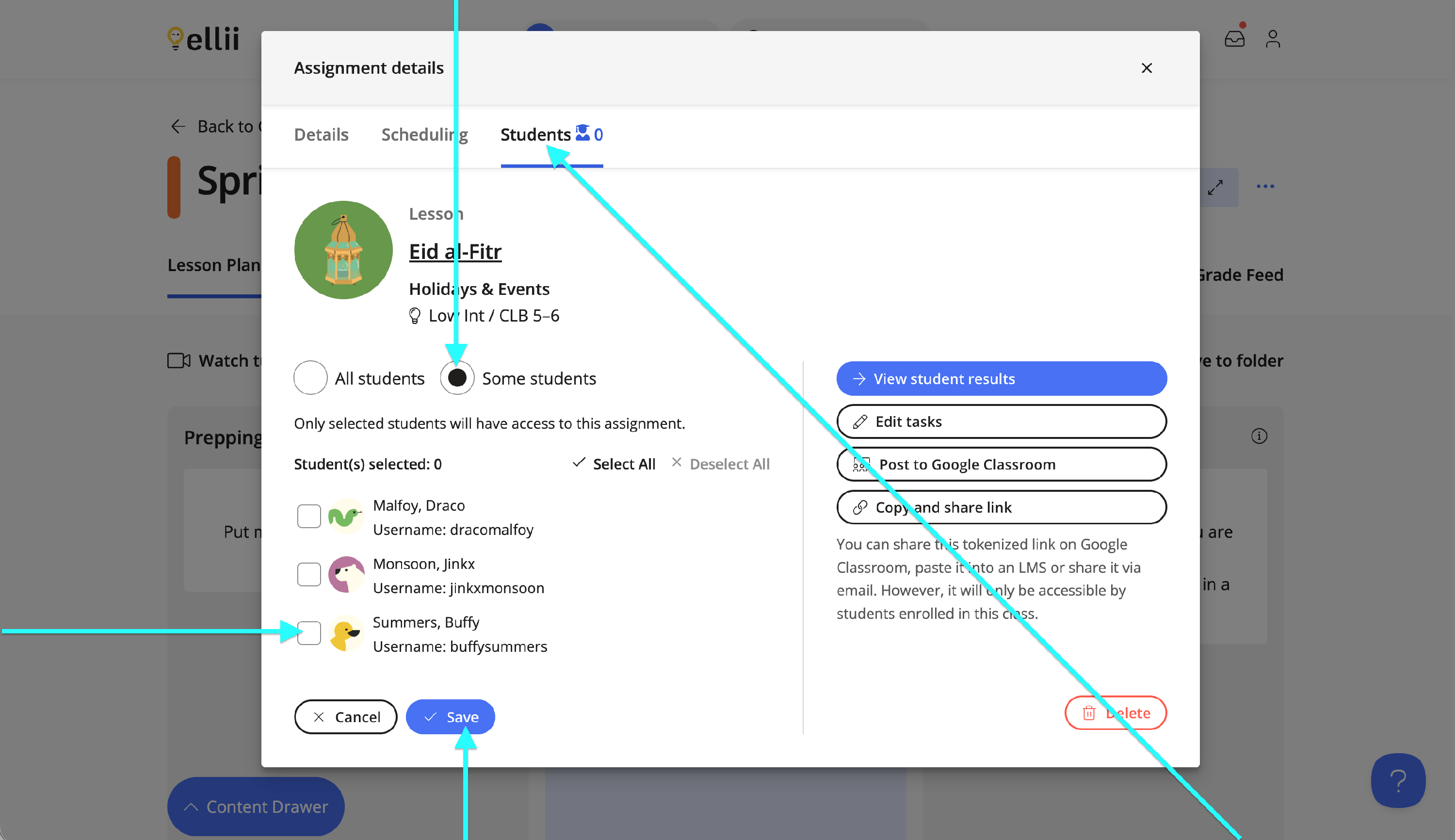Switch to the Details tab
The height and width of the screenshot is (840, 1455).
coord(321,134)
